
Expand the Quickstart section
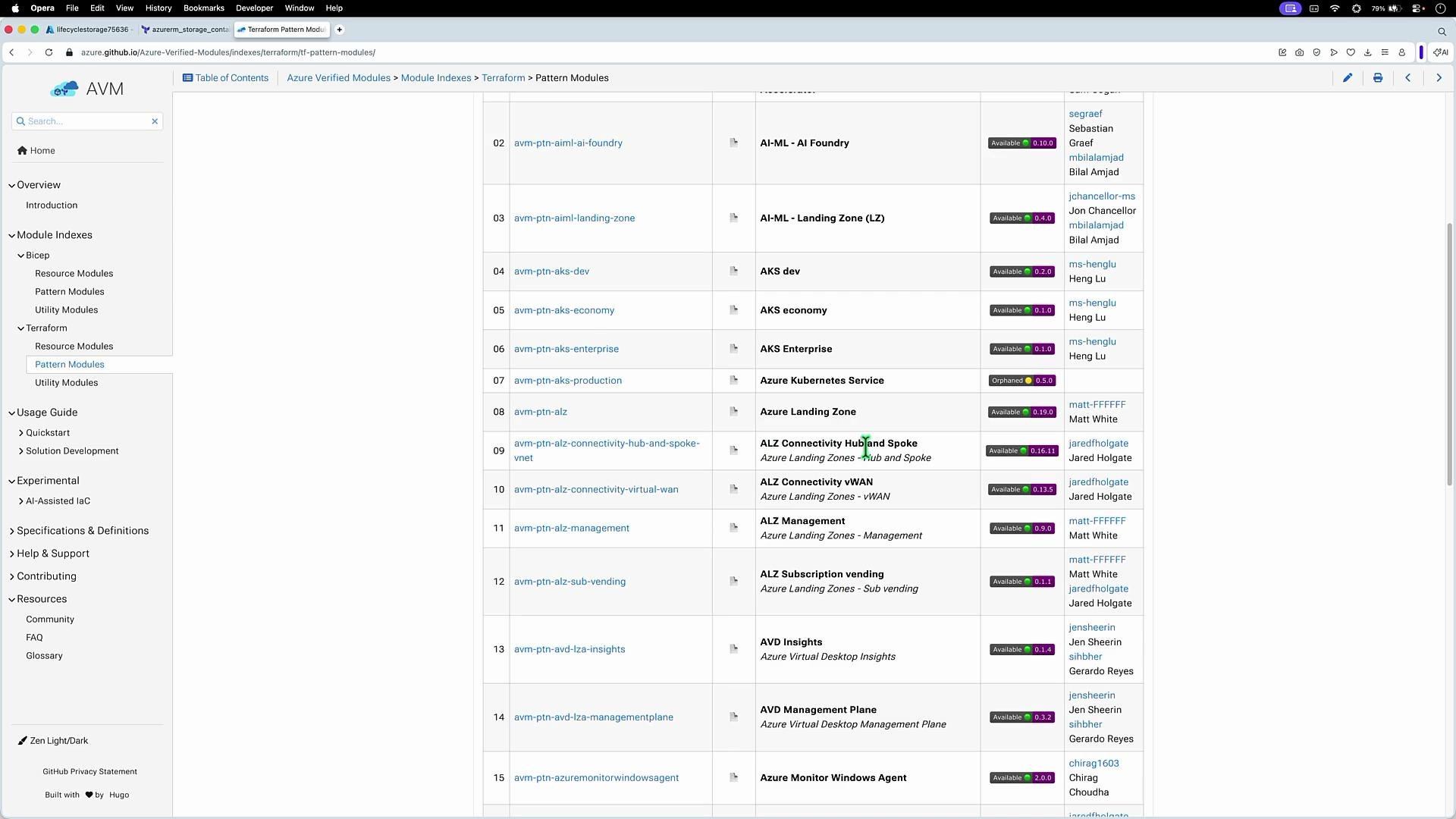click(x=21, y=433)
